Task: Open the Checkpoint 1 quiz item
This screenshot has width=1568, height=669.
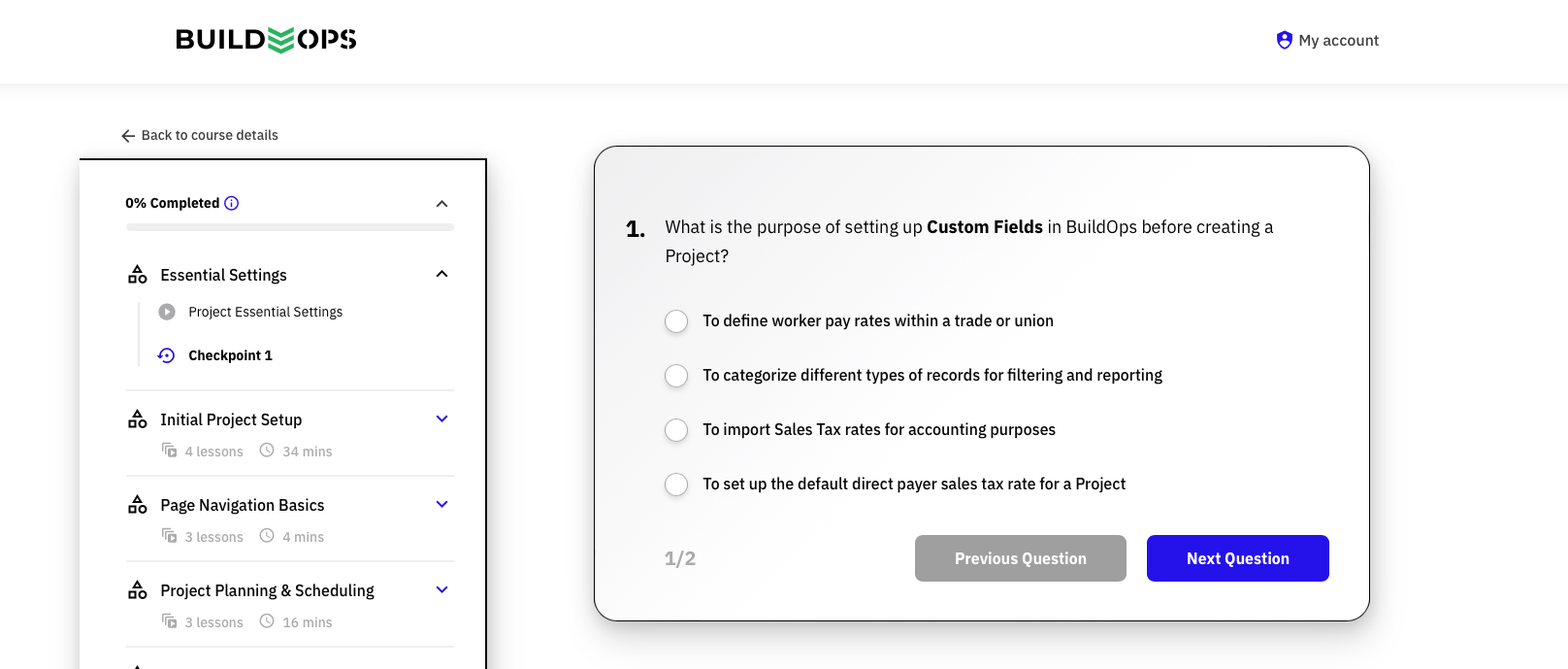Action: 231,355
